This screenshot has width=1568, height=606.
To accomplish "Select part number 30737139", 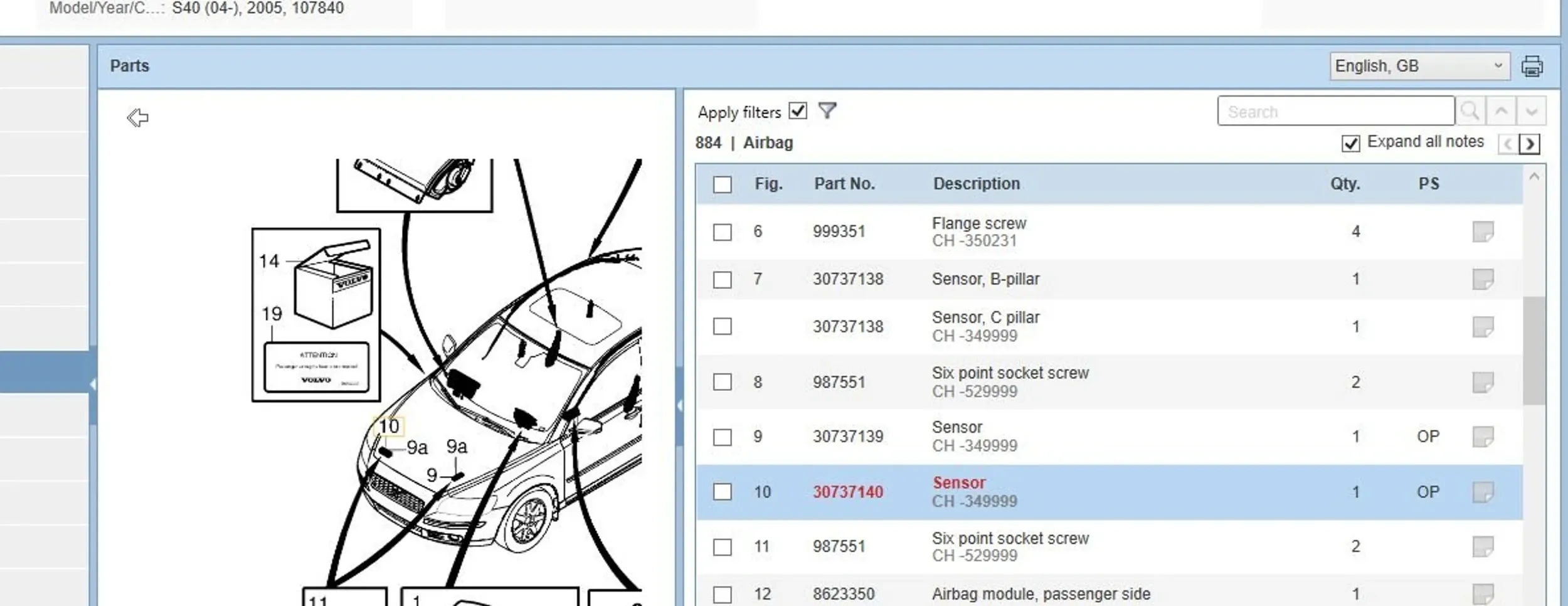I will pos(848,437).
